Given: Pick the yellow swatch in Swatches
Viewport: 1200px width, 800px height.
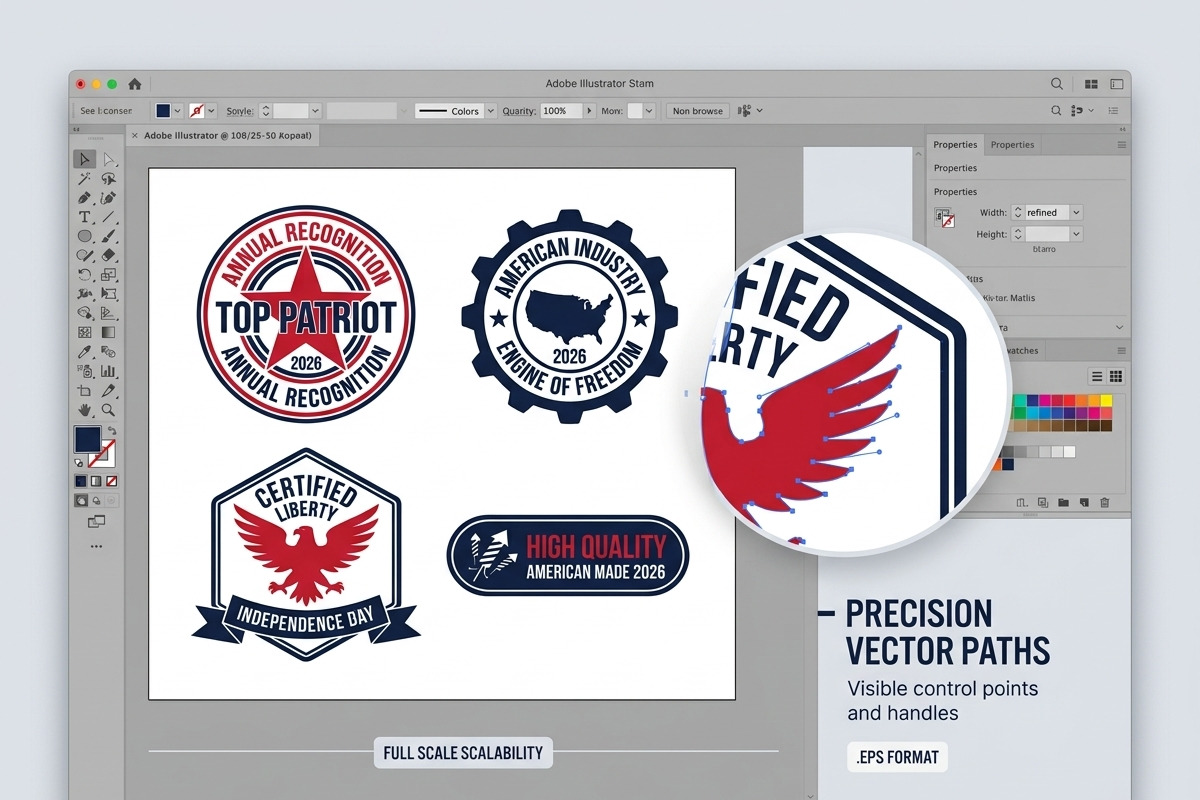Looking at the screenshot, I should coord(1106,400).
